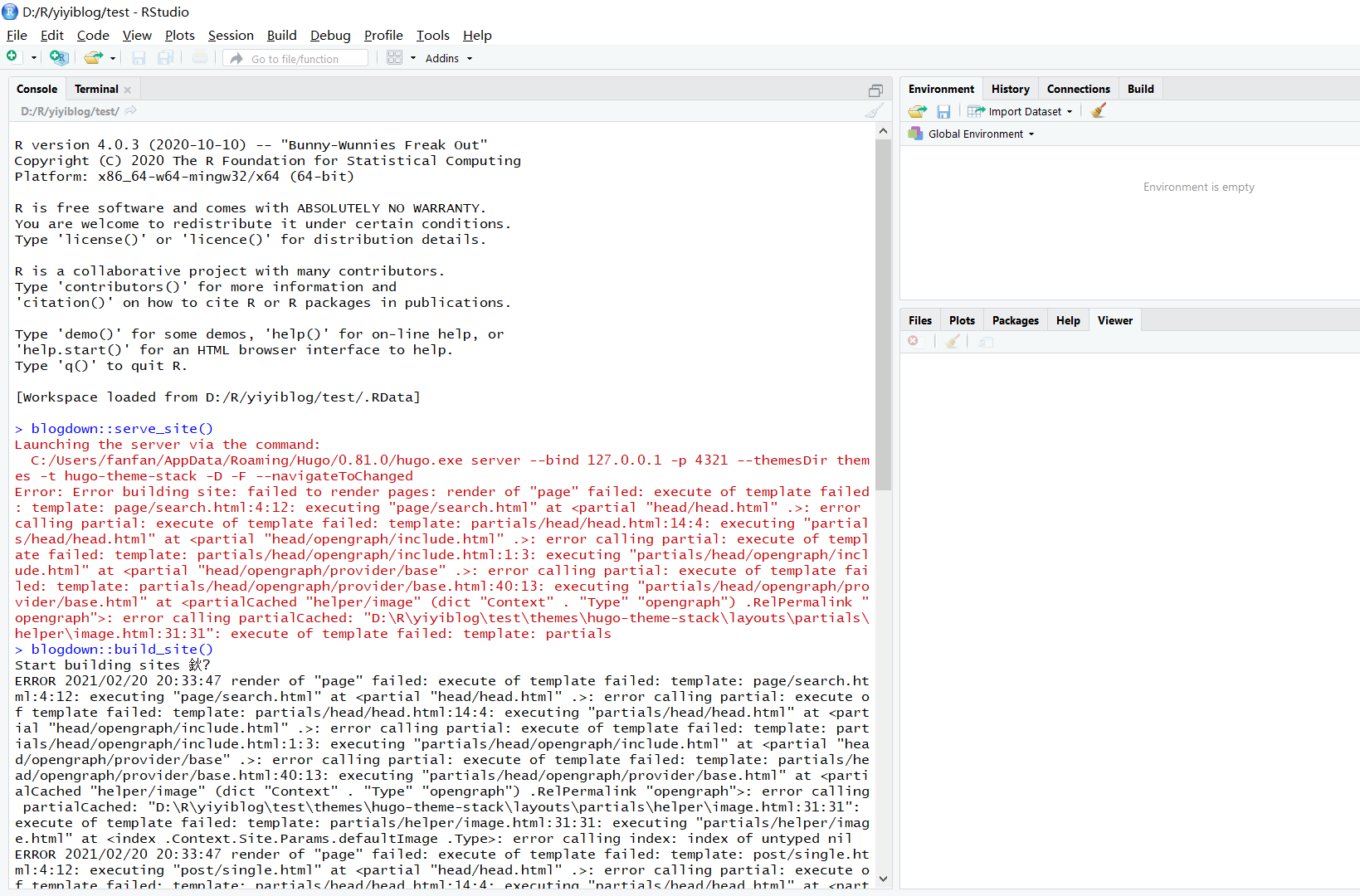Create a new R project icon
This screenshot has height=896, width=1360.
pos(58,57)
